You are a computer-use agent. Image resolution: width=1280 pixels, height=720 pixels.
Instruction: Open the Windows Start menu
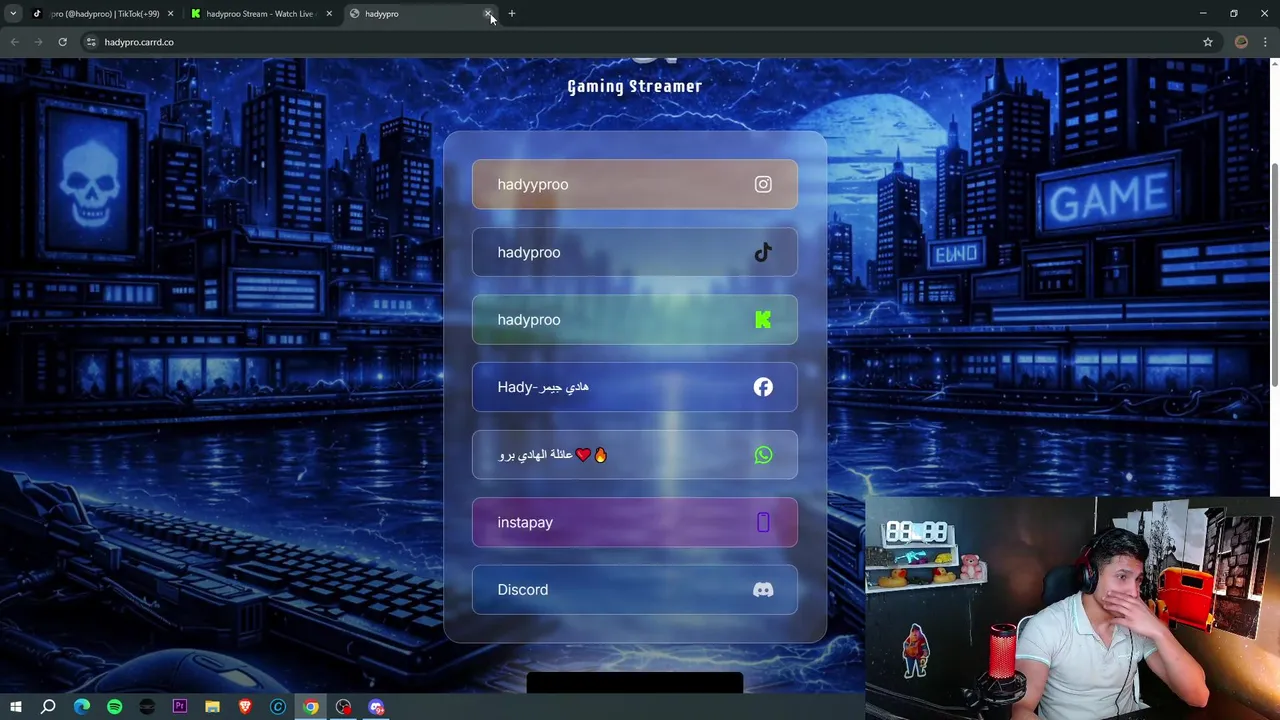coord(16,707)
